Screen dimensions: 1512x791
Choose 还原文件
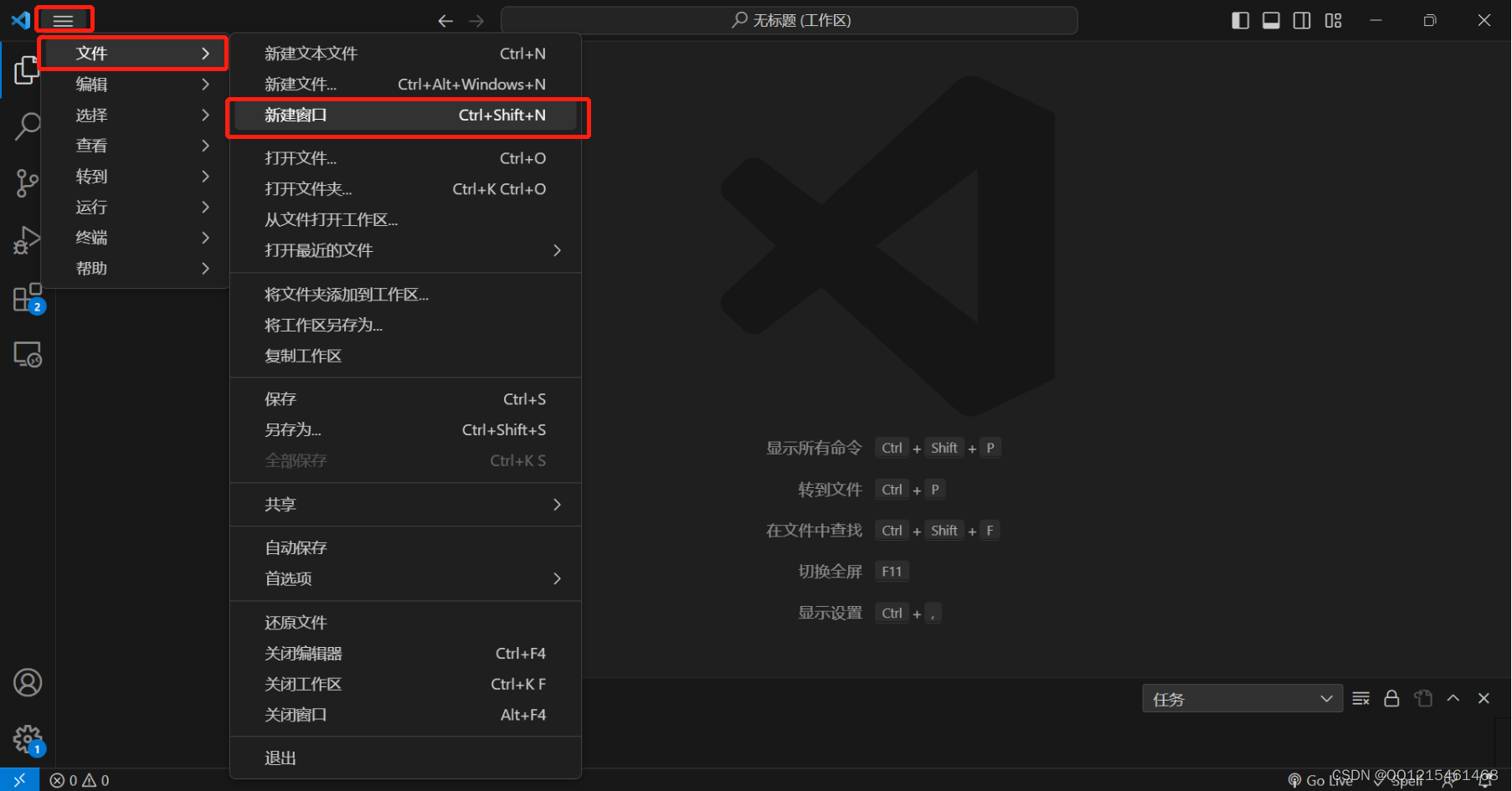[x=405, y=623]
